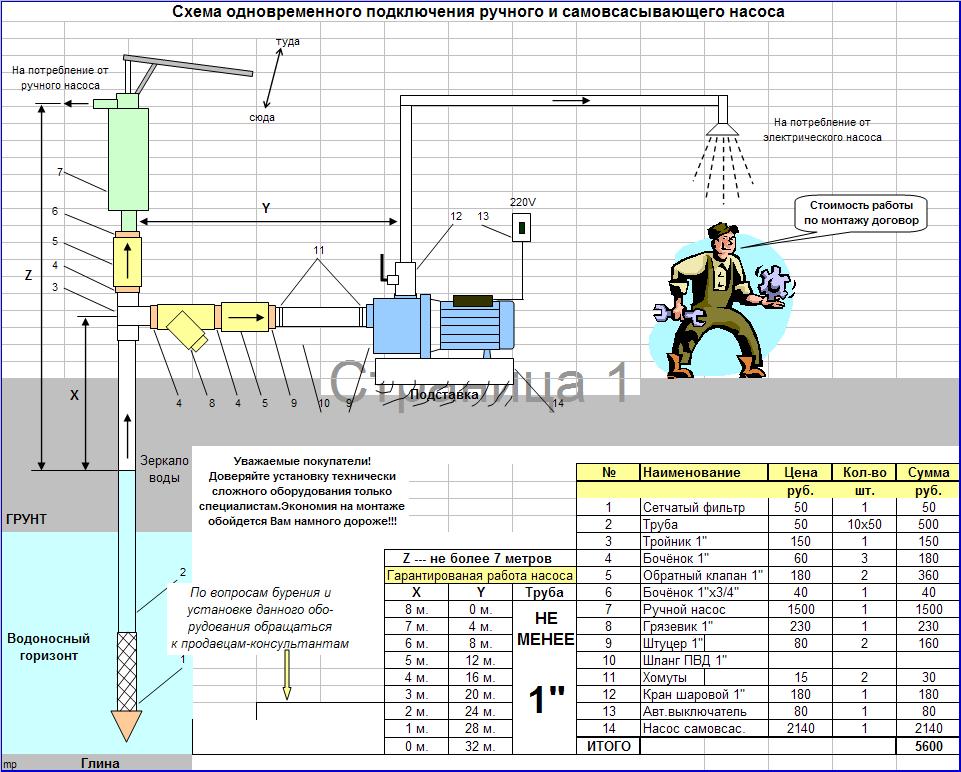Image resolution: width=961 pixels, height=772 pixels.
Task: Click the 'Штуцер 1"' cell
Action: 704,643
